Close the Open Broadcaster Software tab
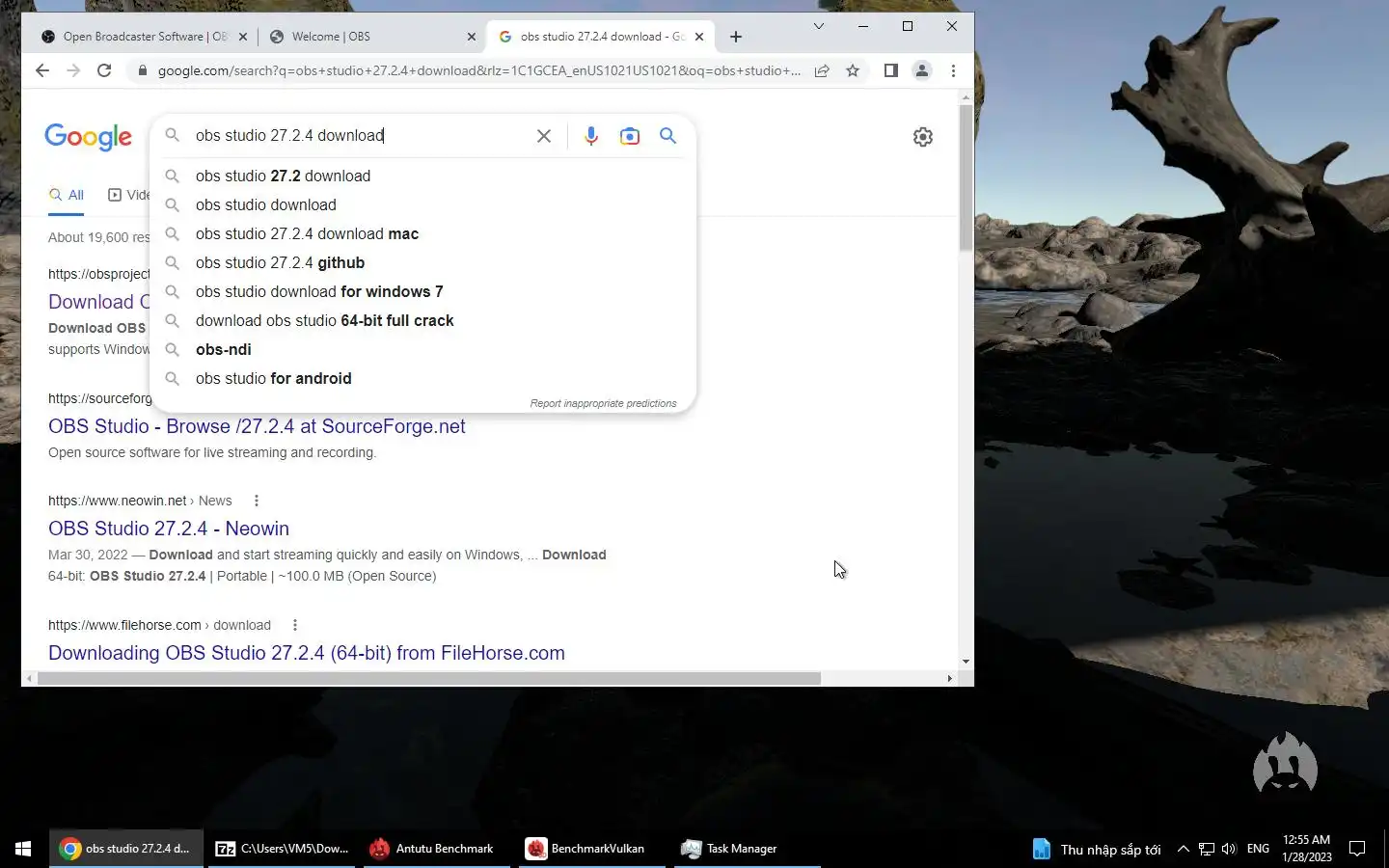 [243, 37]
